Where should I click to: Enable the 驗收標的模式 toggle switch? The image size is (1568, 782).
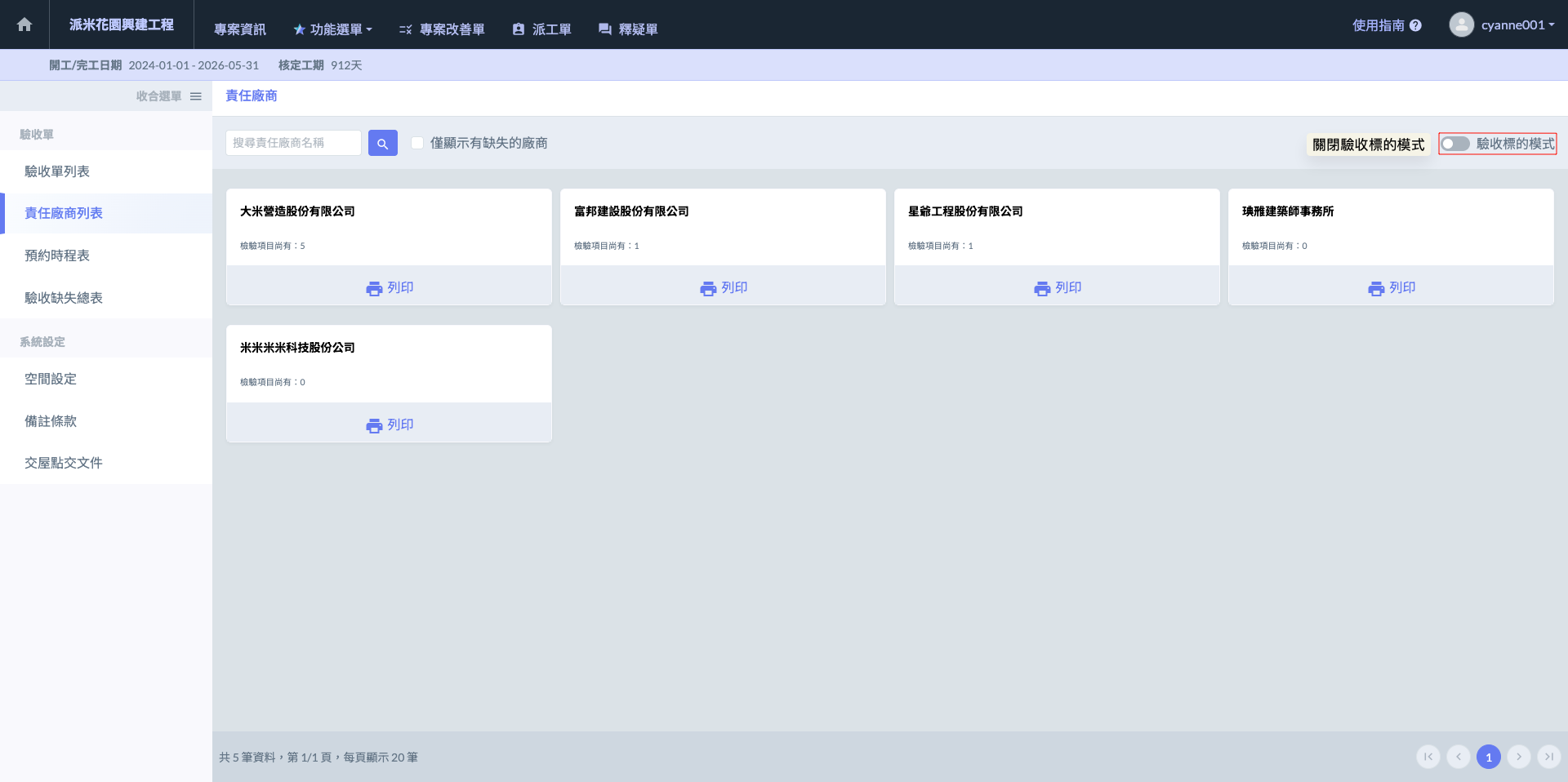[x=1455, y=144]
